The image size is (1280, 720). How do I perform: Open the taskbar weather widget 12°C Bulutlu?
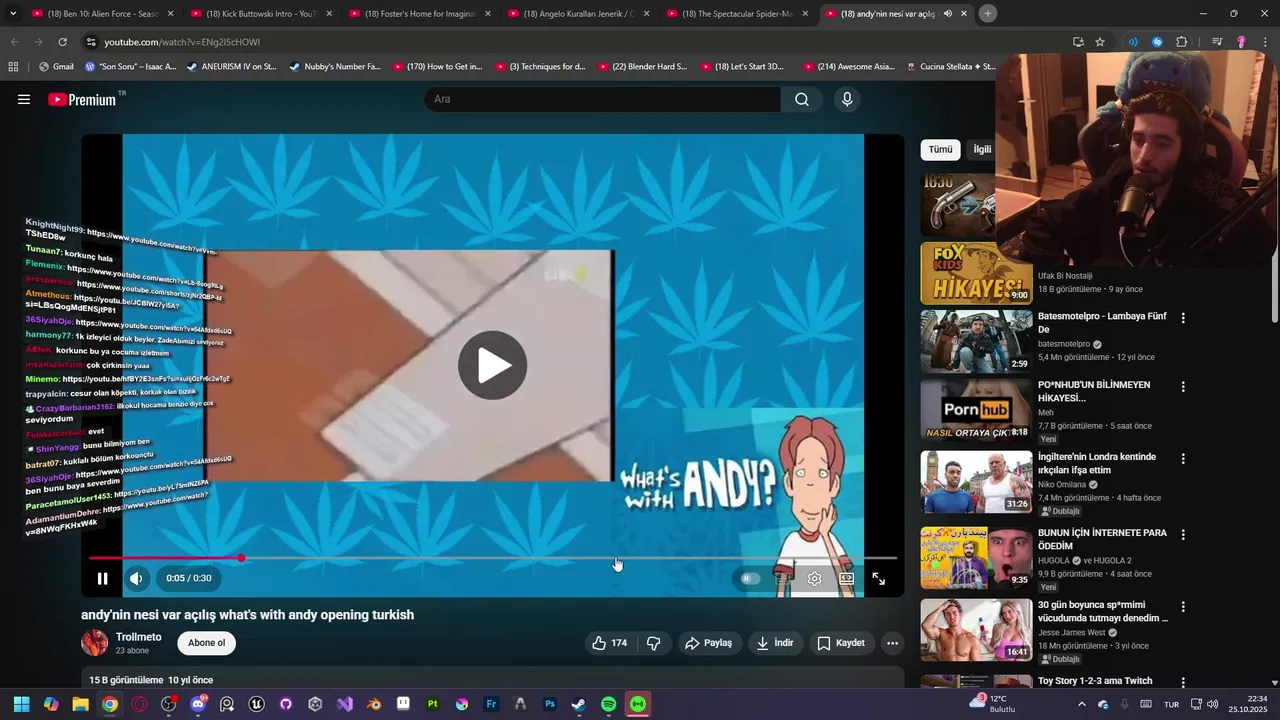[x=993, y=704]
